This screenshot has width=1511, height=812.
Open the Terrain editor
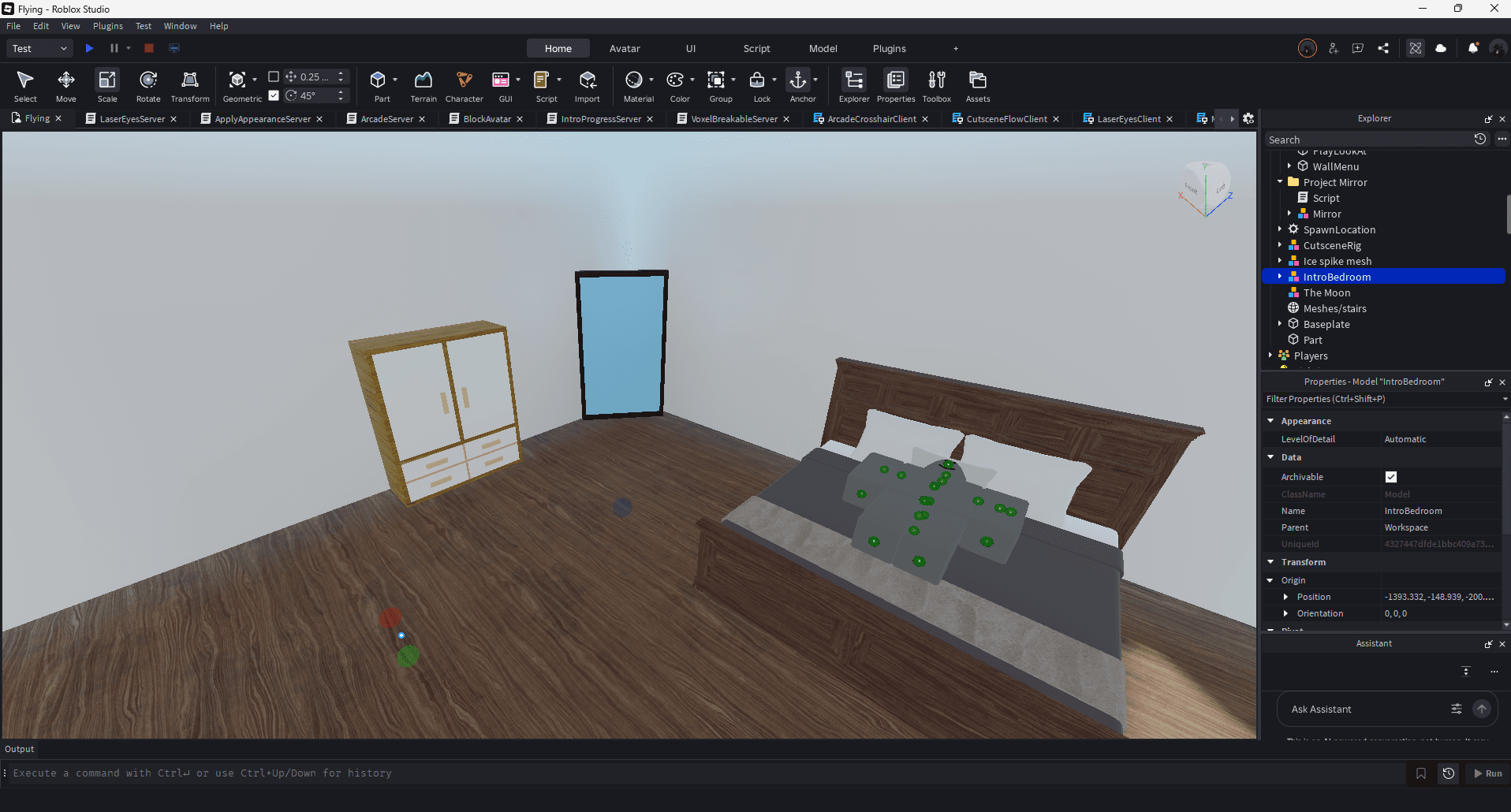tap(423, 84)
